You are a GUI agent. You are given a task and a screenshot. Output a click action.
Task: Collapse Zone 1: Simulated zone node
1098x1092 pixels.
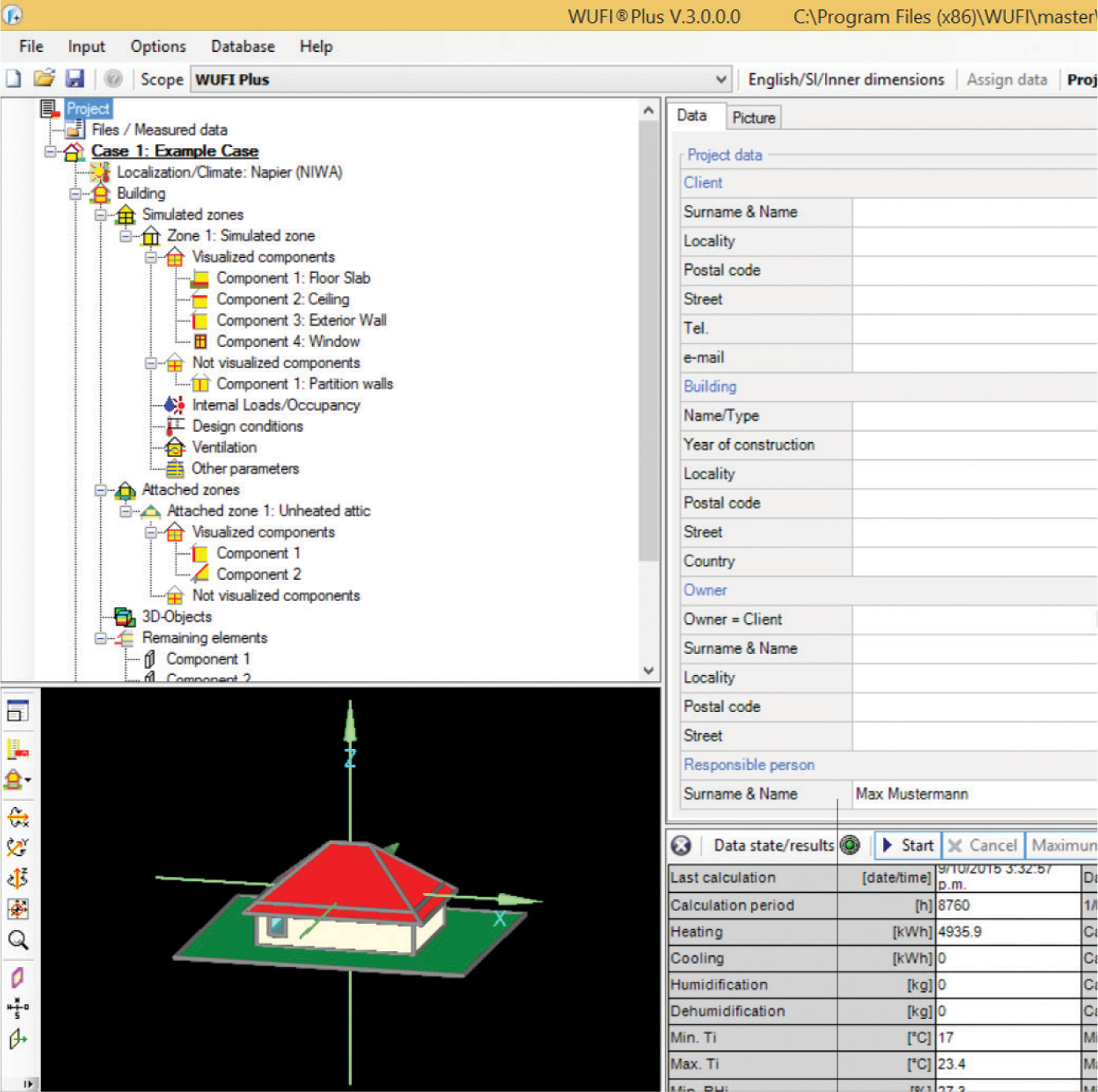click(126, 236)
